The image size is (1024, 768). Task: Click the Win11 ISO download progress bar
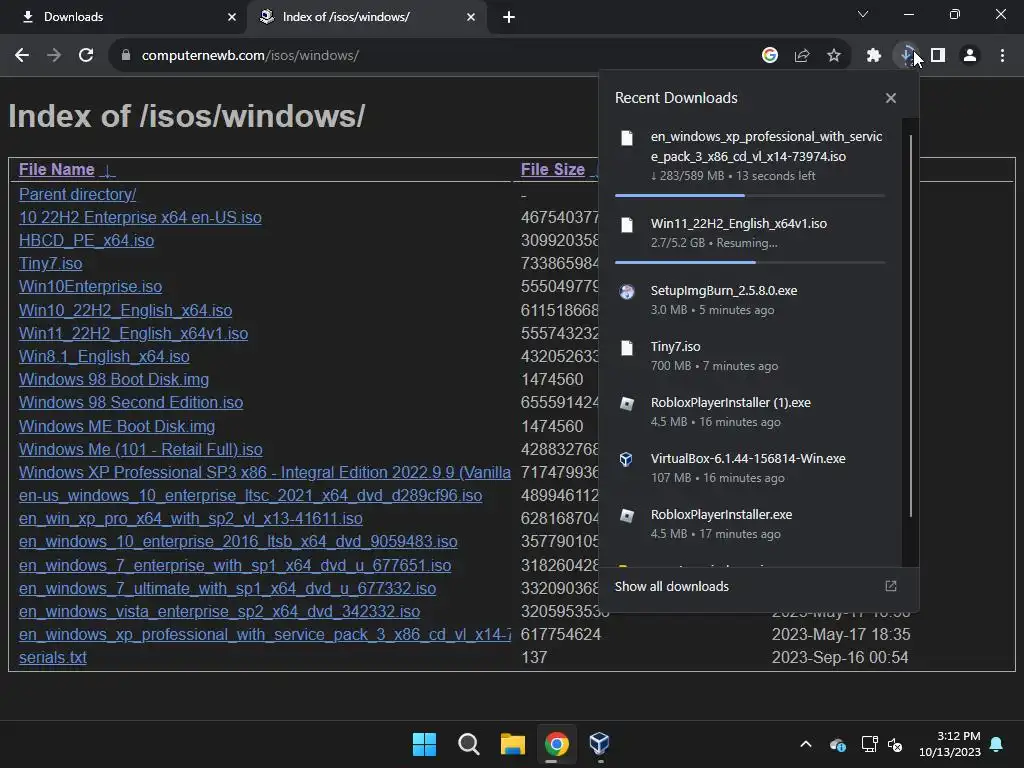tap(750, 263)
